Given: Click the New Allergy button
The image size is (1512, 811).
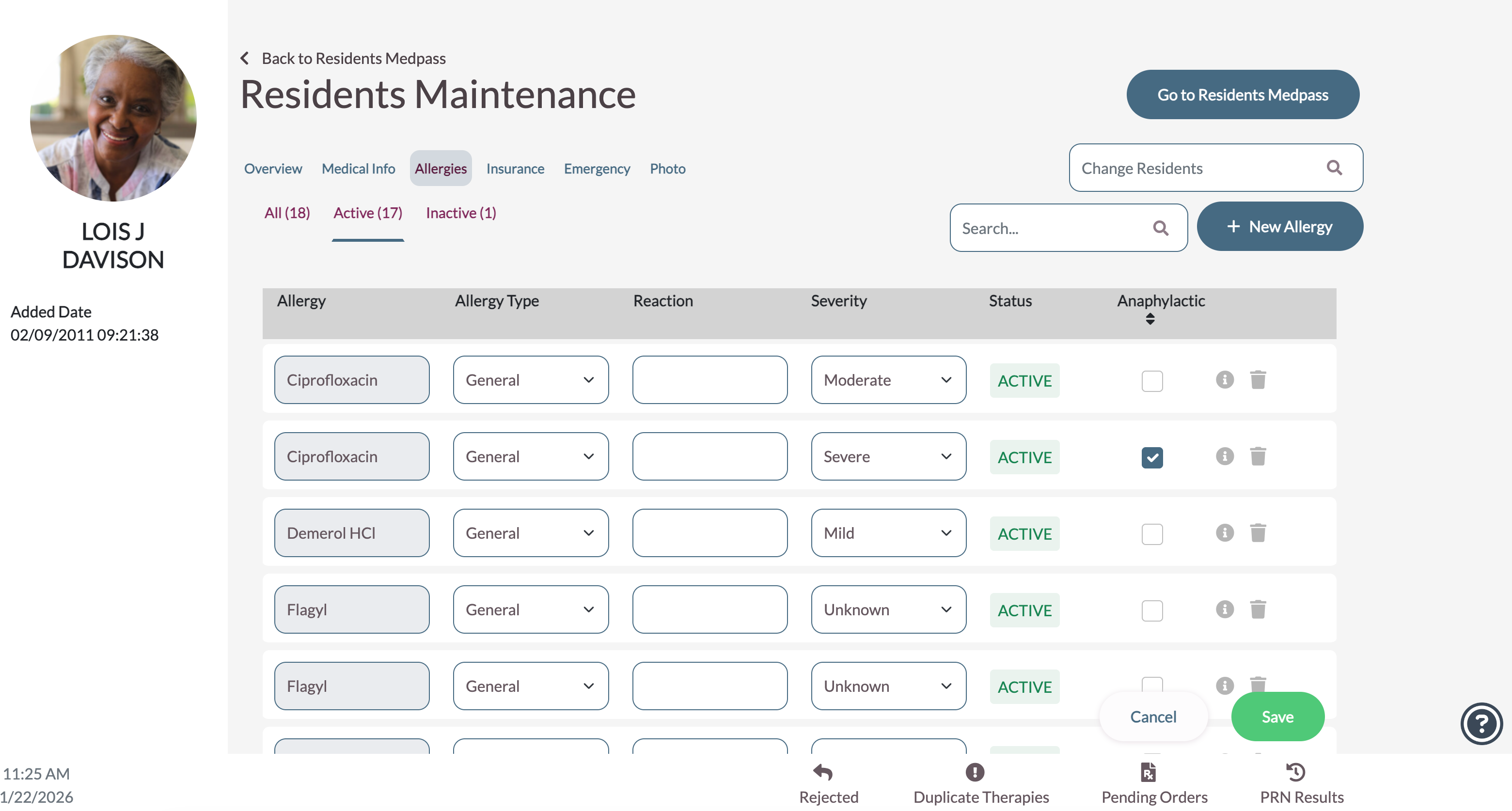Looking at the screenshot, I should click(1279, 227).
